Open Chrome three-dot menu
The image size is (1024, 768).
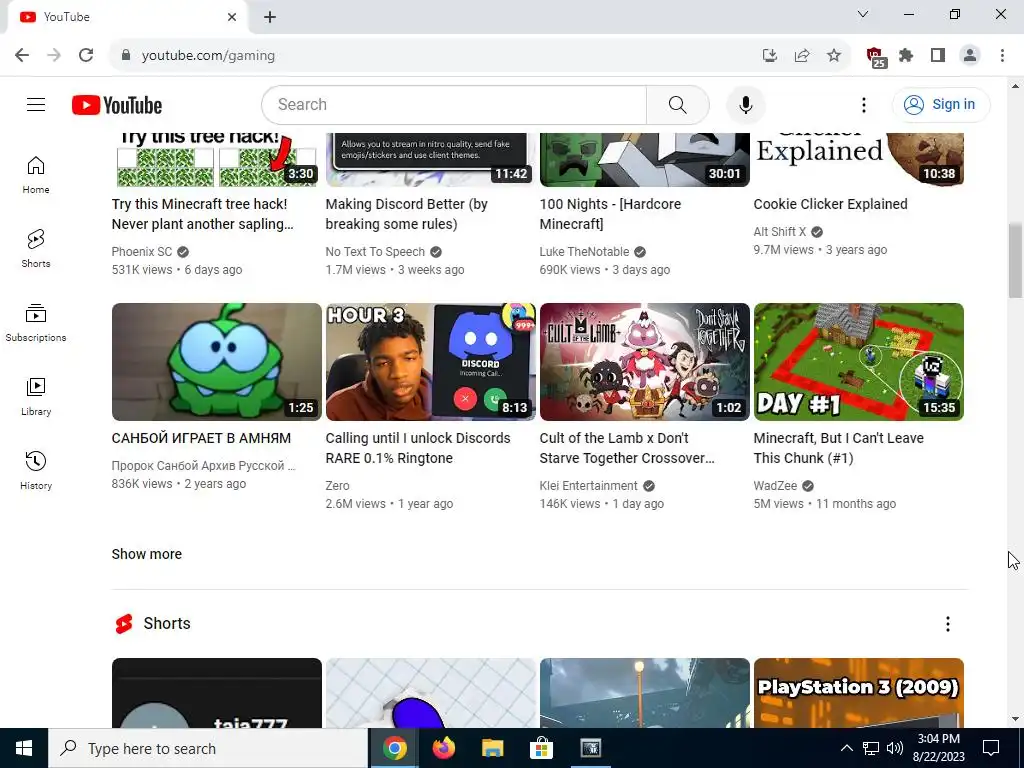[1002, 56]
